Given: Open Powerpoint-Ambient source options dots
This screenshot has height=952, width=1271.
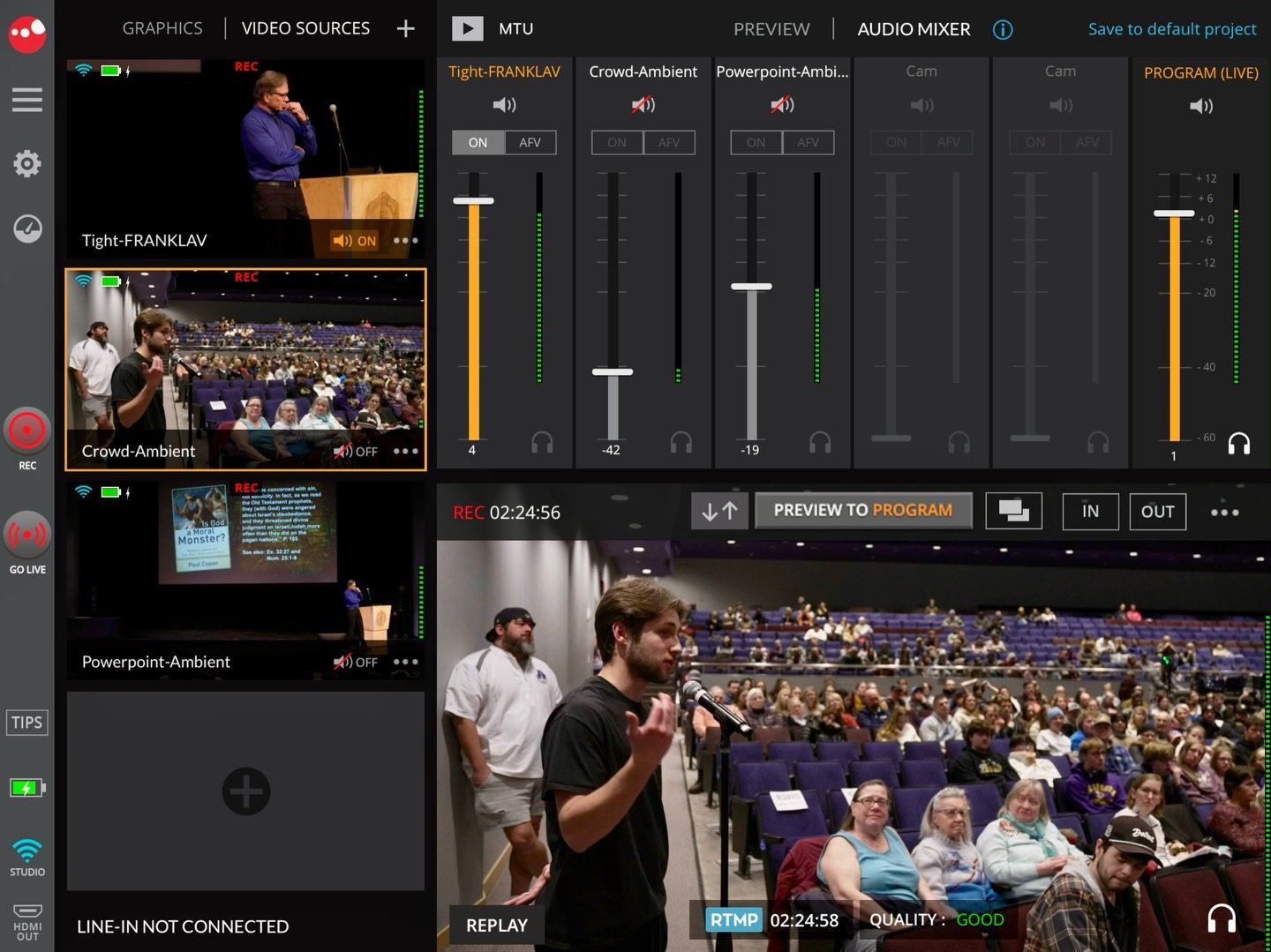Looking at the screenshot, I should pyautogui.click(x=405, y=662).
